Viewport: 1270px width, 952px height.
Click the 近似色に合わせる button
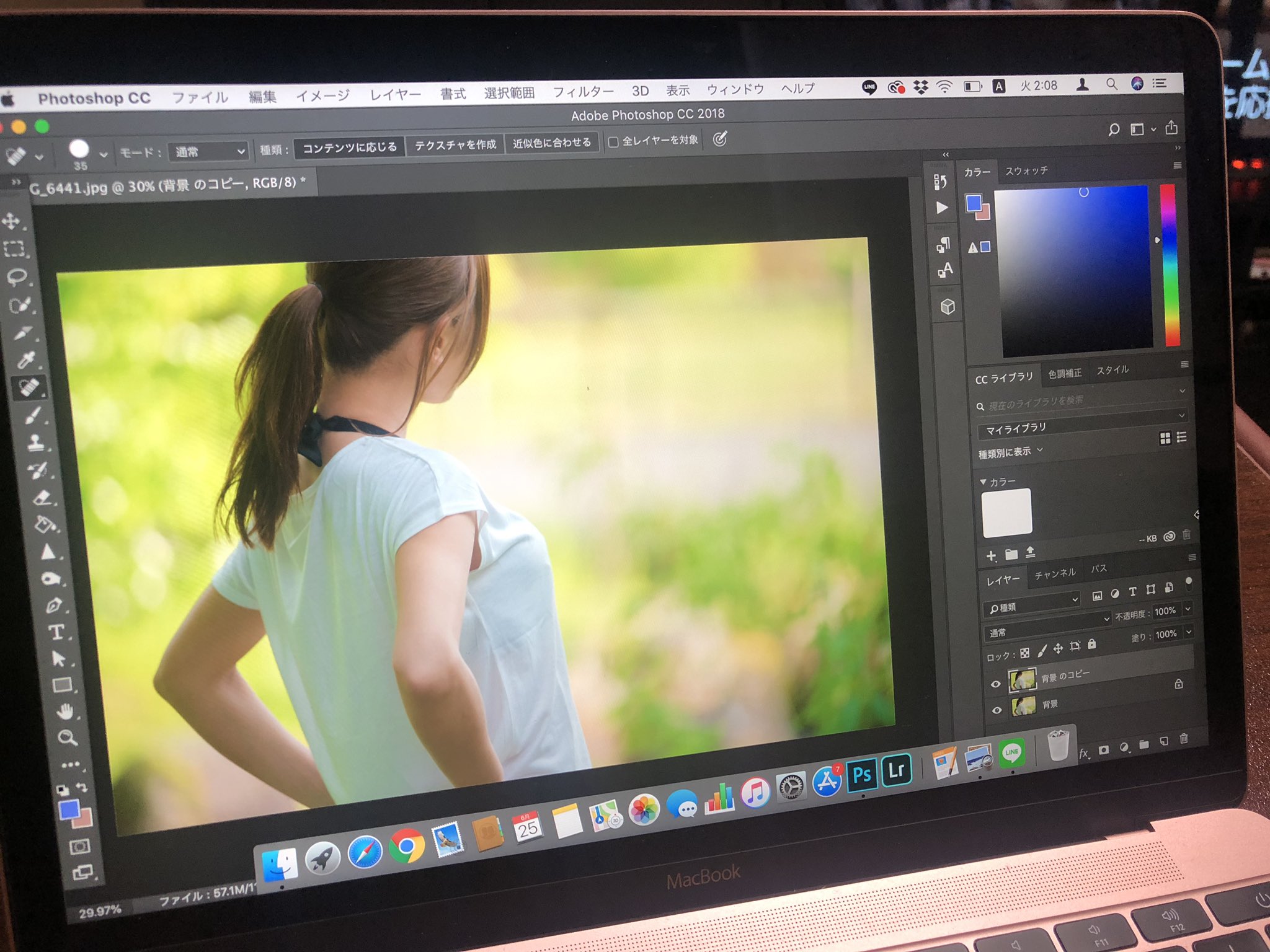coord(552,143)
